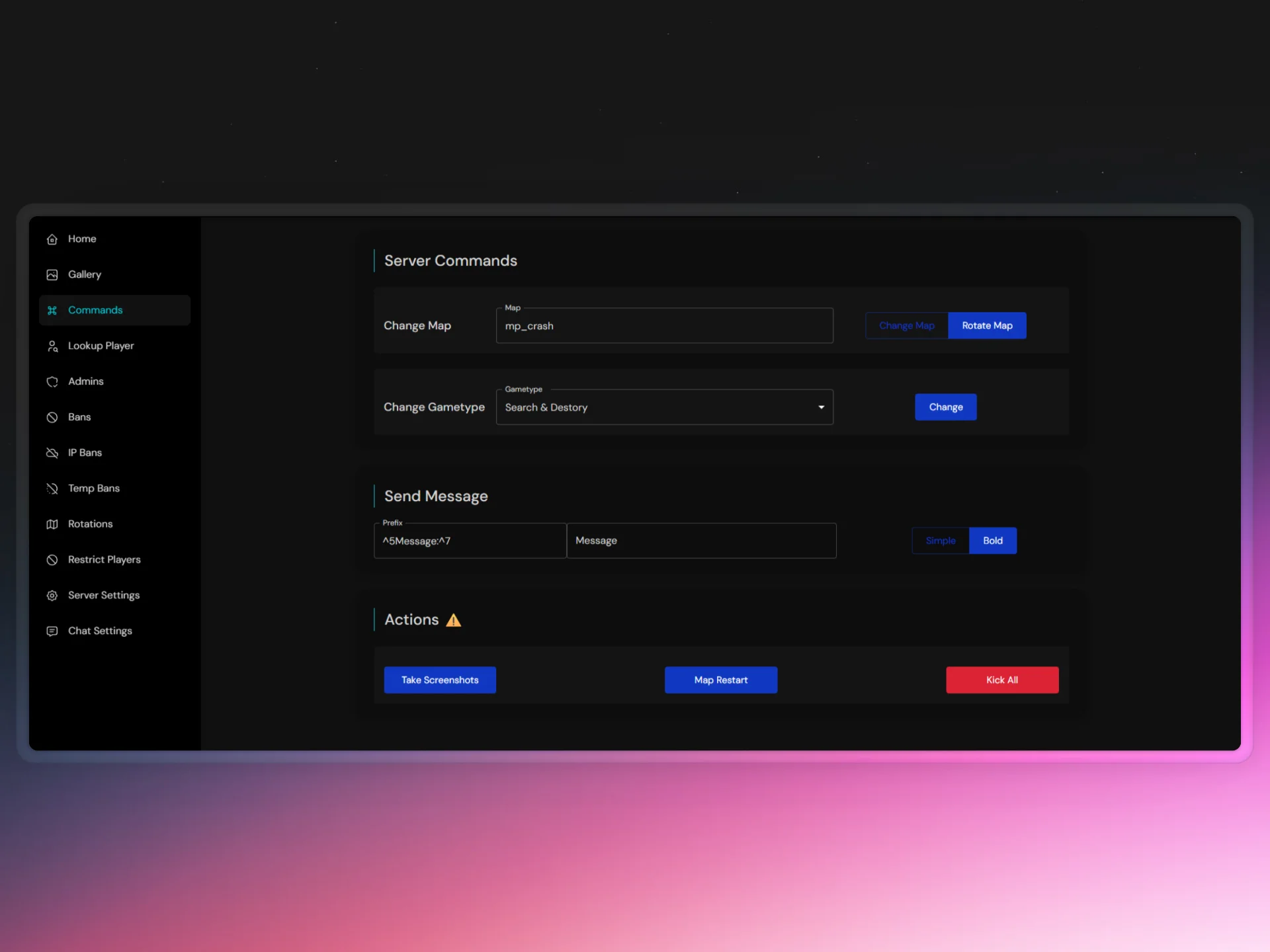Click the Lookup Player person-search icon
This screenshot has height=952, width=1270.
[52, 346]
